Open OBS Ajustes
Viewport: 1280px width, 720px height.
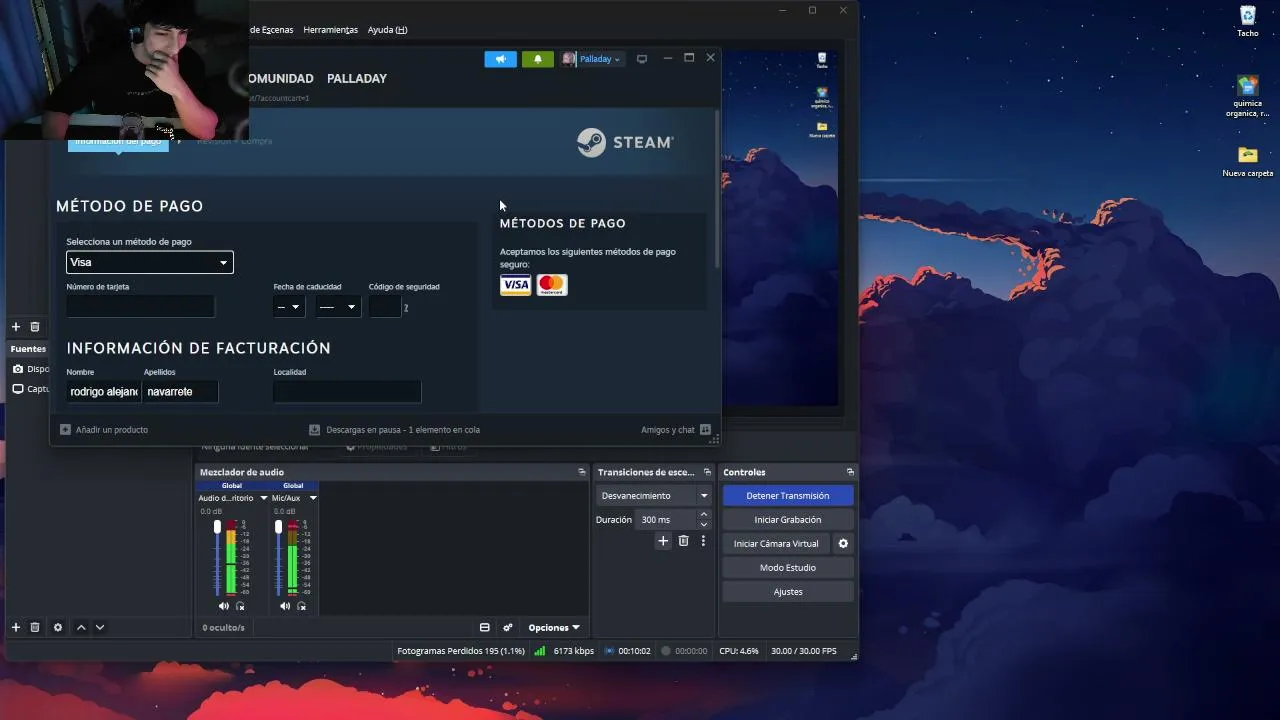point(788,592)
